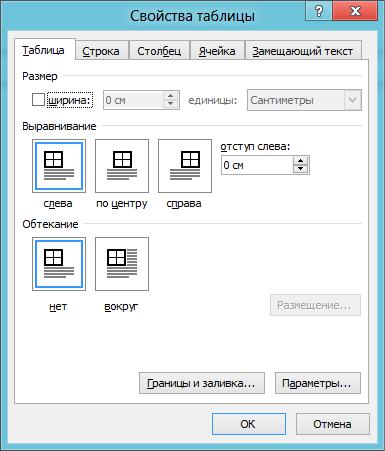Click the help question mark icon

(318, 12)
